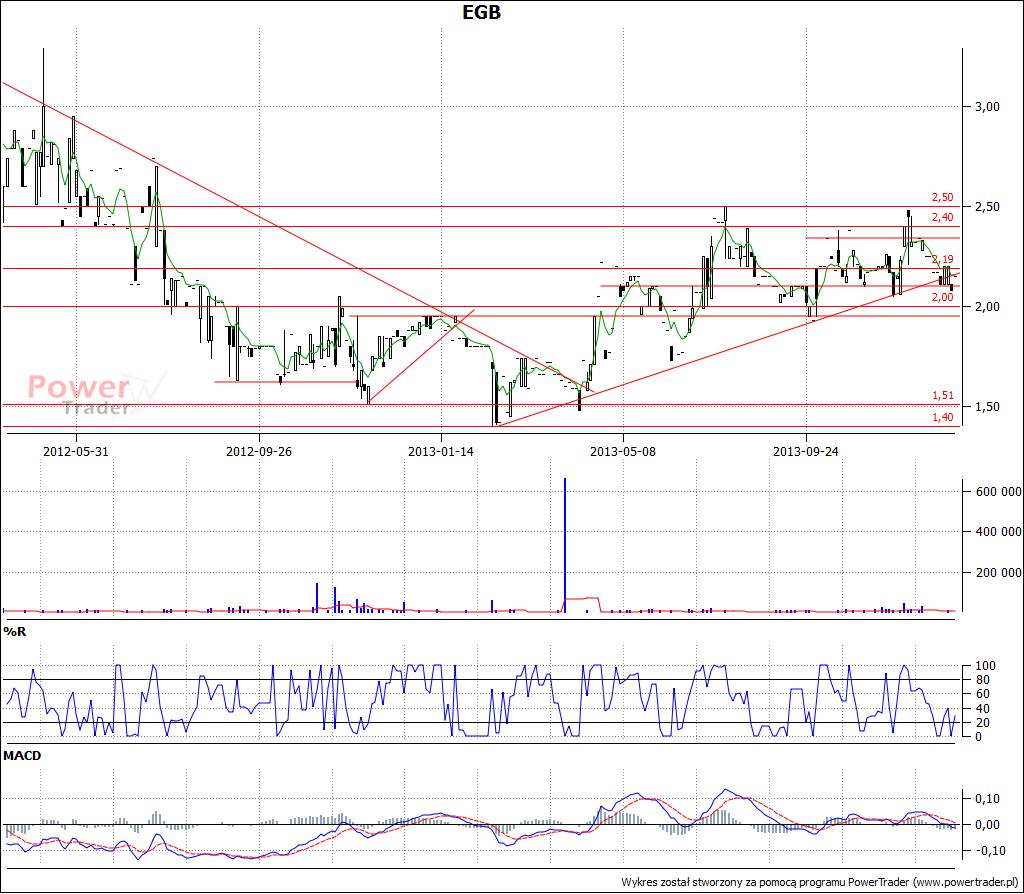
Task: Click the 2013-01-14 date marker
Action: tap(440, 451)
